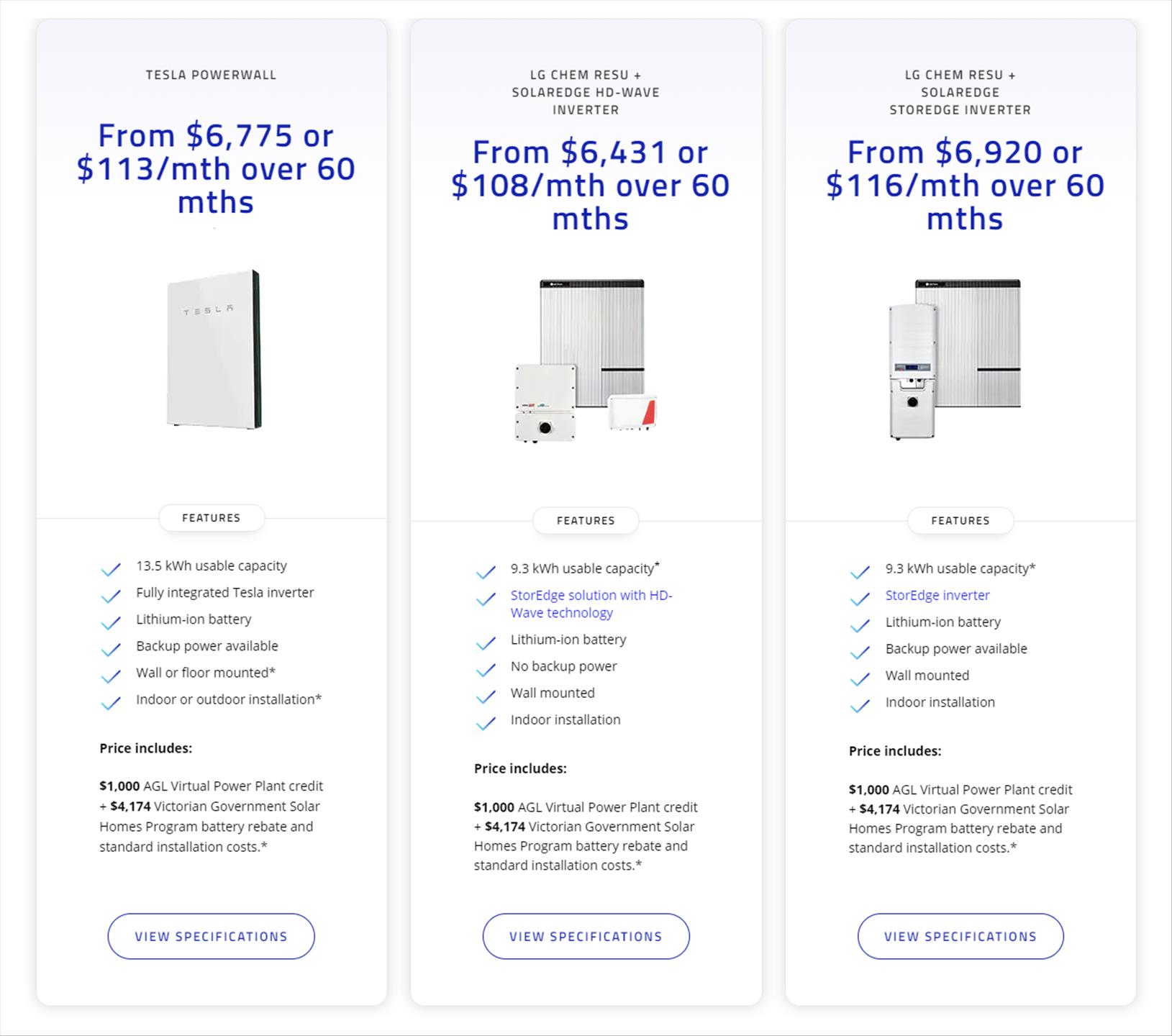Click the checkmark beside Wall or floor mounted
Image resolution: width=1172 pixels, height=1036 pixels.
(x=111, y=676)
